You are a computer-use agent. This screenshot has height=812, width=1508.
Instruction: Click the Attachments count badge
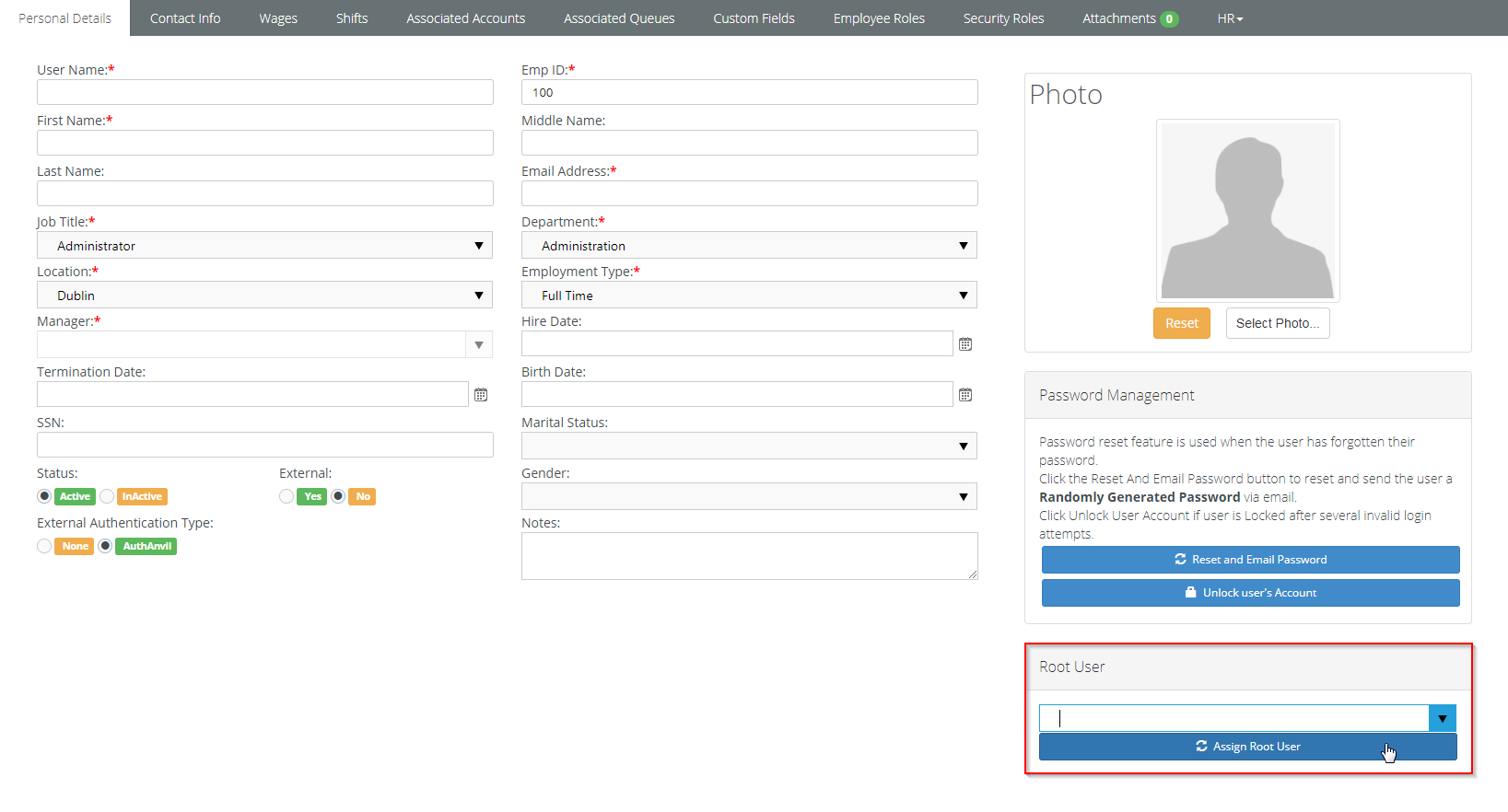[x=1169, y=19]
